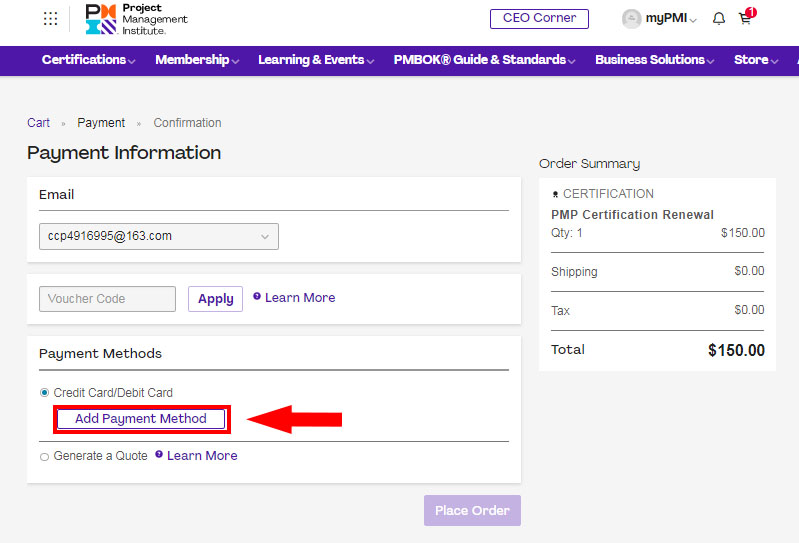The width and height of the screenshot is (799, 543).
Task: Click info icon beside voucher Learn More
Action: tap(257, 296)
